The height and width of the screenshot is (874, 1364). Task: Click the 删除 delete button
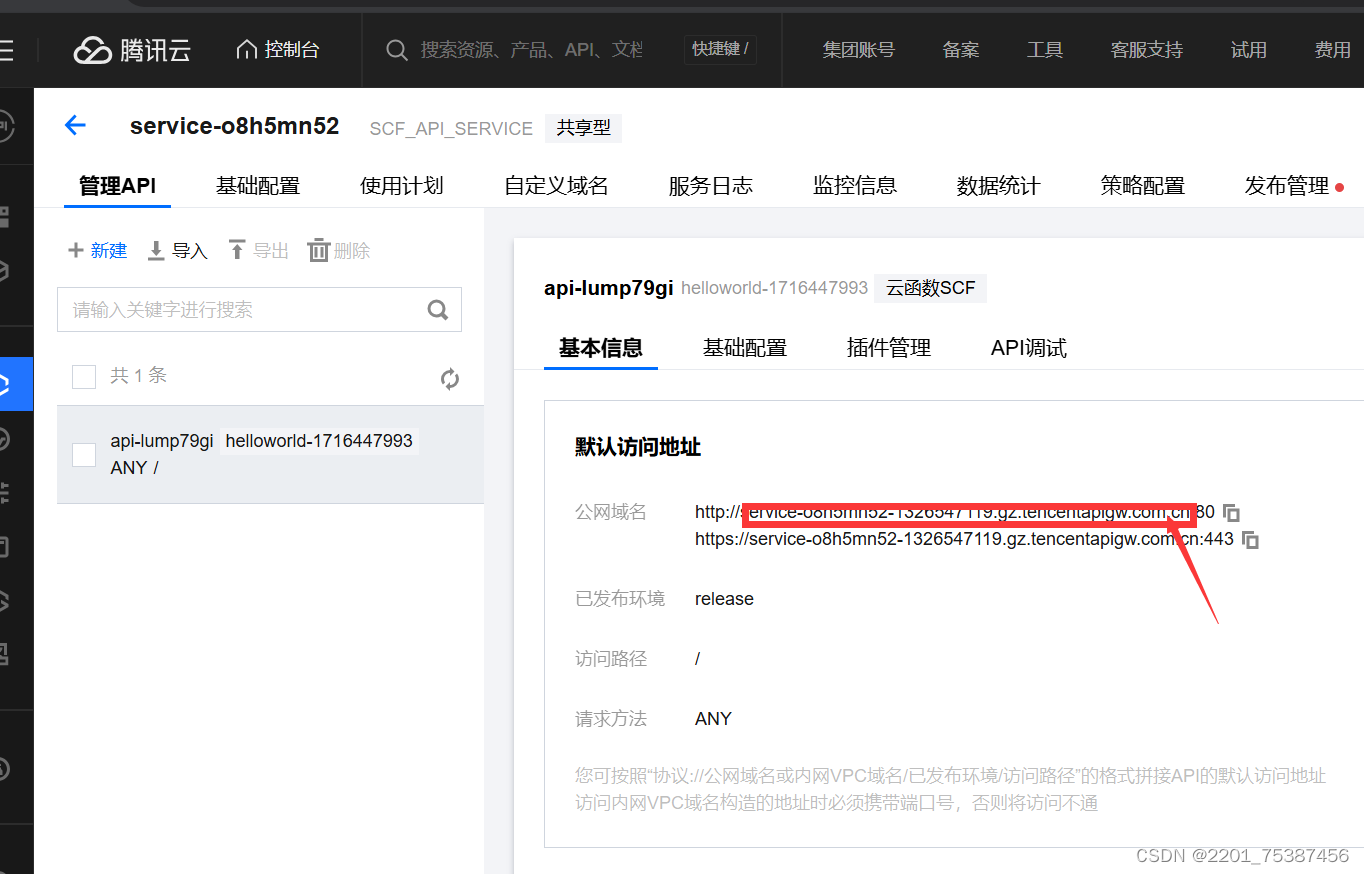(x=340, y=250)
